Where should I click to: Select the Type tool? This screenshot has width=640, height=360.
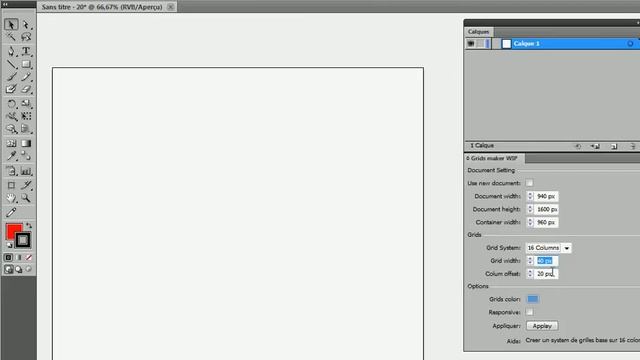pos(26,51)
